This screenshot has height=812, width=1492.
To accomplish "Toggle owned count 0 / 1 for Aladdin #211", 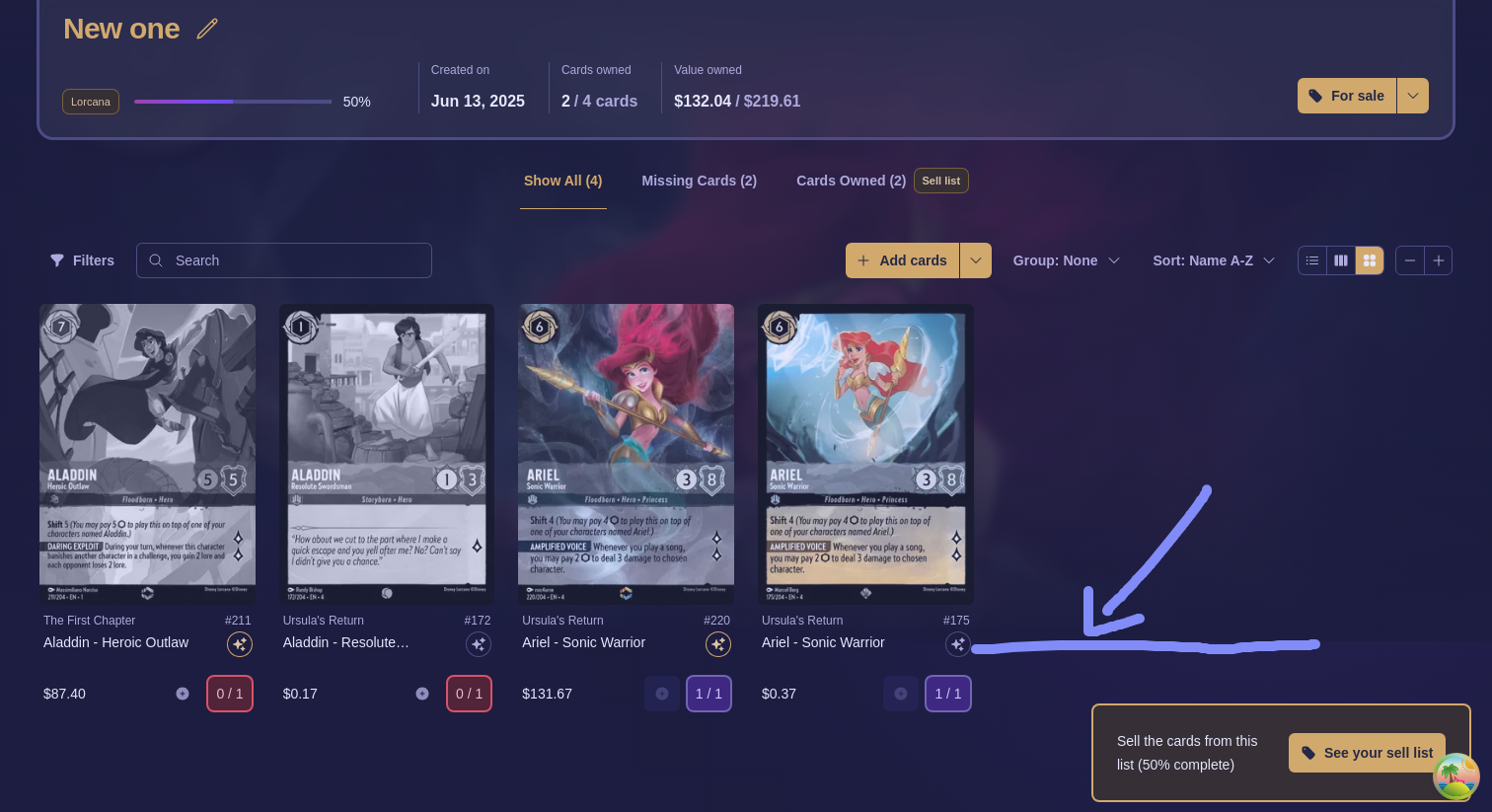I will pos(230,694).
